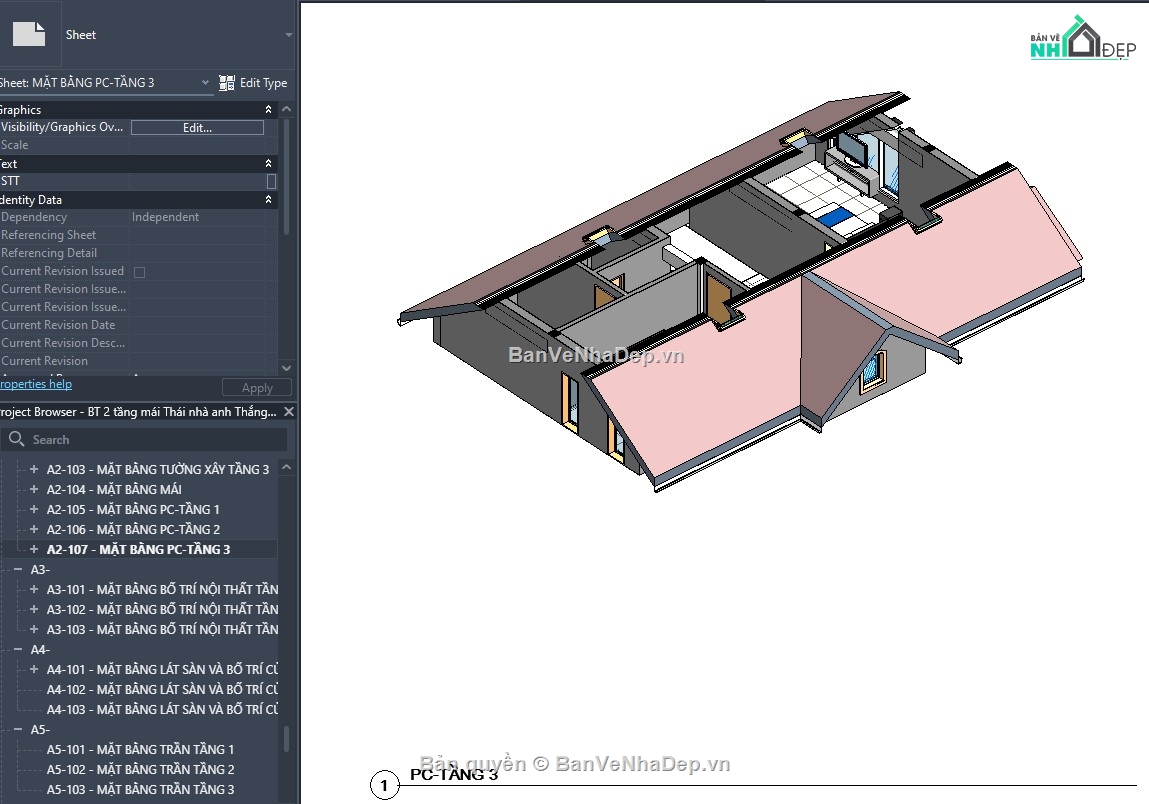Select the 3D house model in viewport
Image resolution: width=1149 pixels, height=804 pixels.
740,293
